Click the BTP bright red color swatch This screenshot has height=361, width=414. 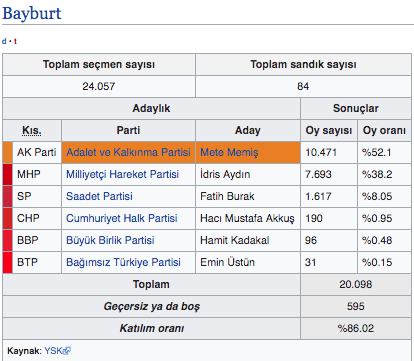tap(8, 262)
